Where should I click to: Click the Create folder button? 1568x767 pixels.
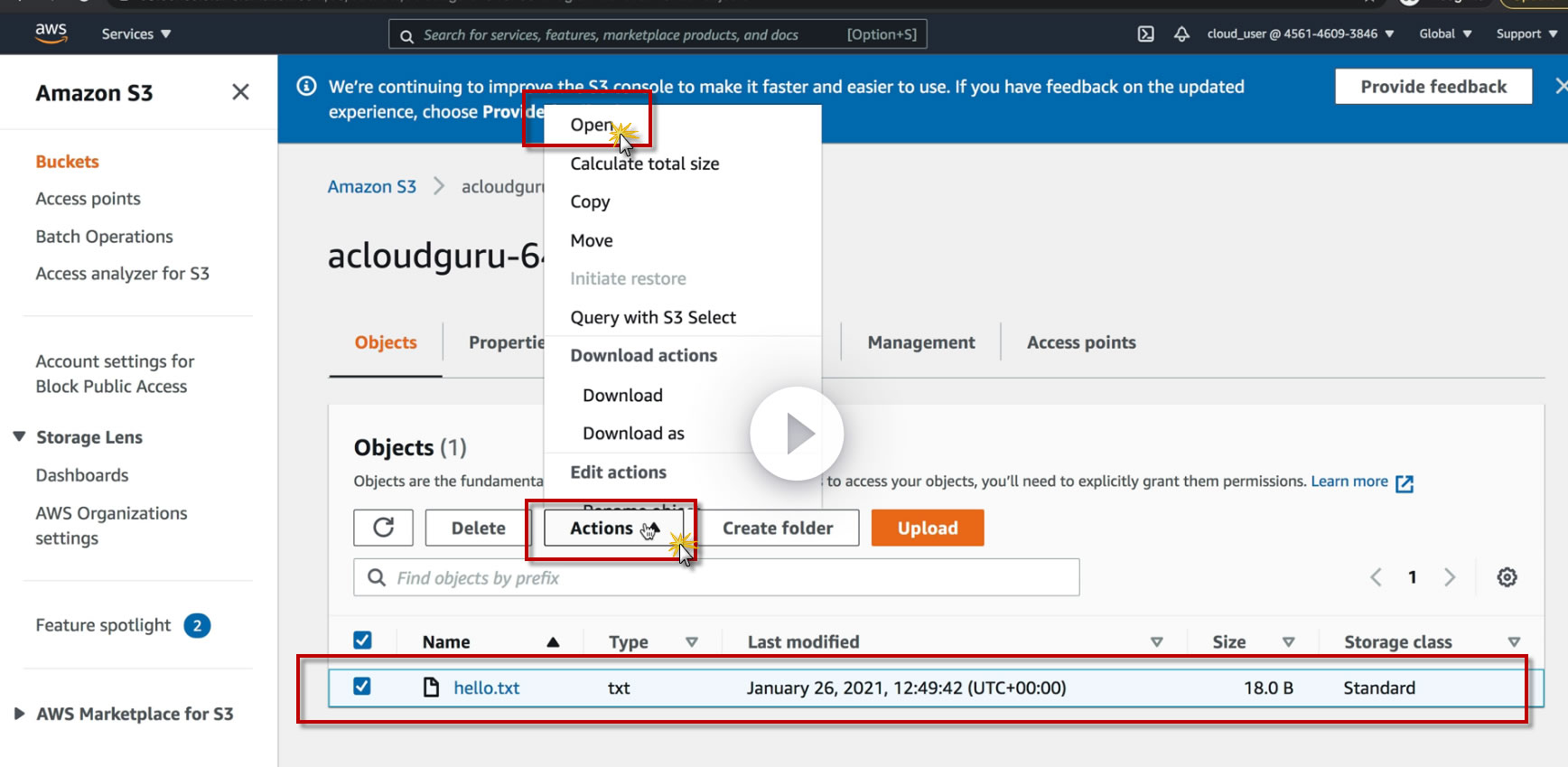[x=778, y=528]
